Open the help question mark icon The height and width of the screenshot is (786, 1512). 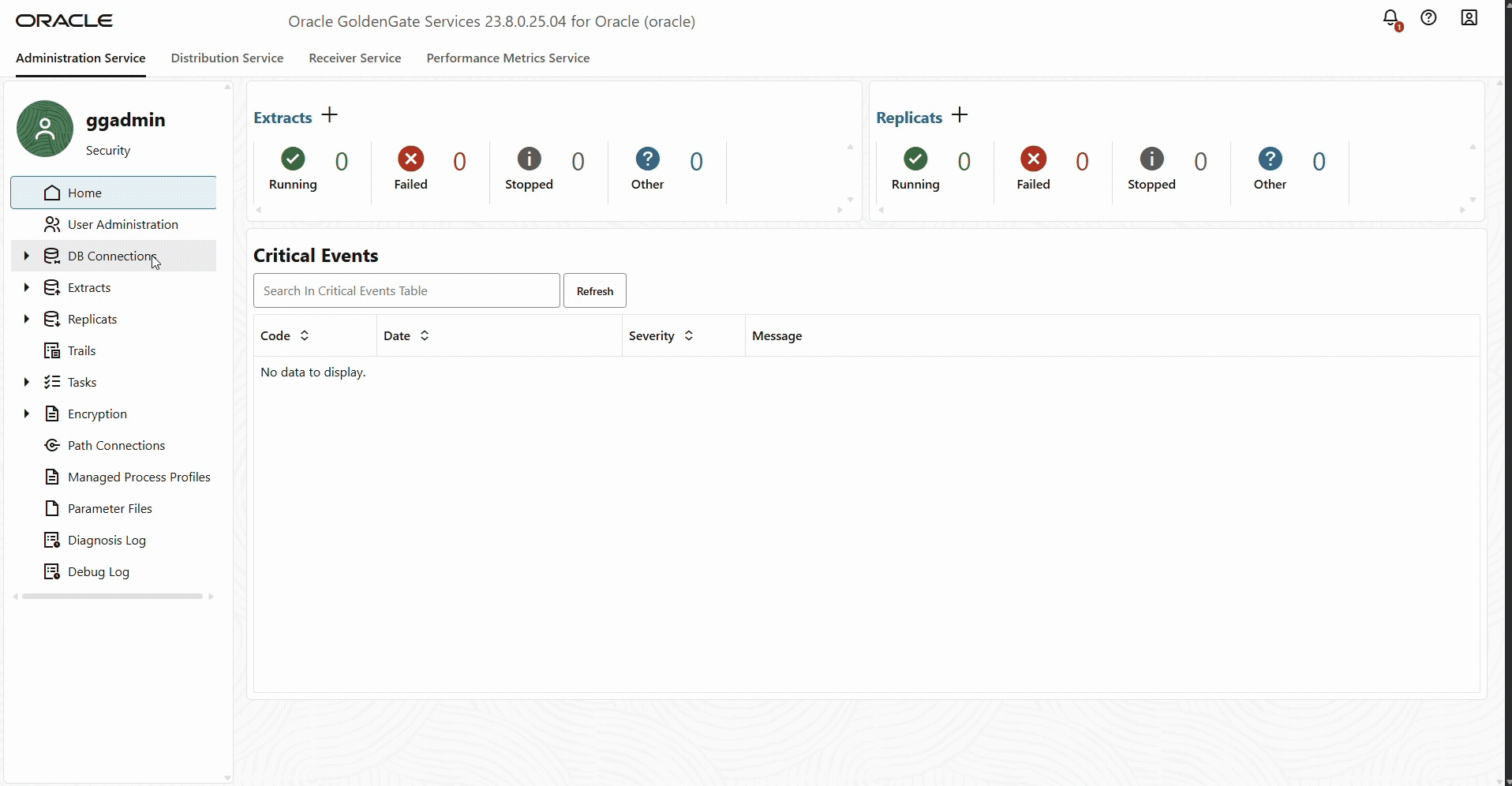[x=1428, y=17]
